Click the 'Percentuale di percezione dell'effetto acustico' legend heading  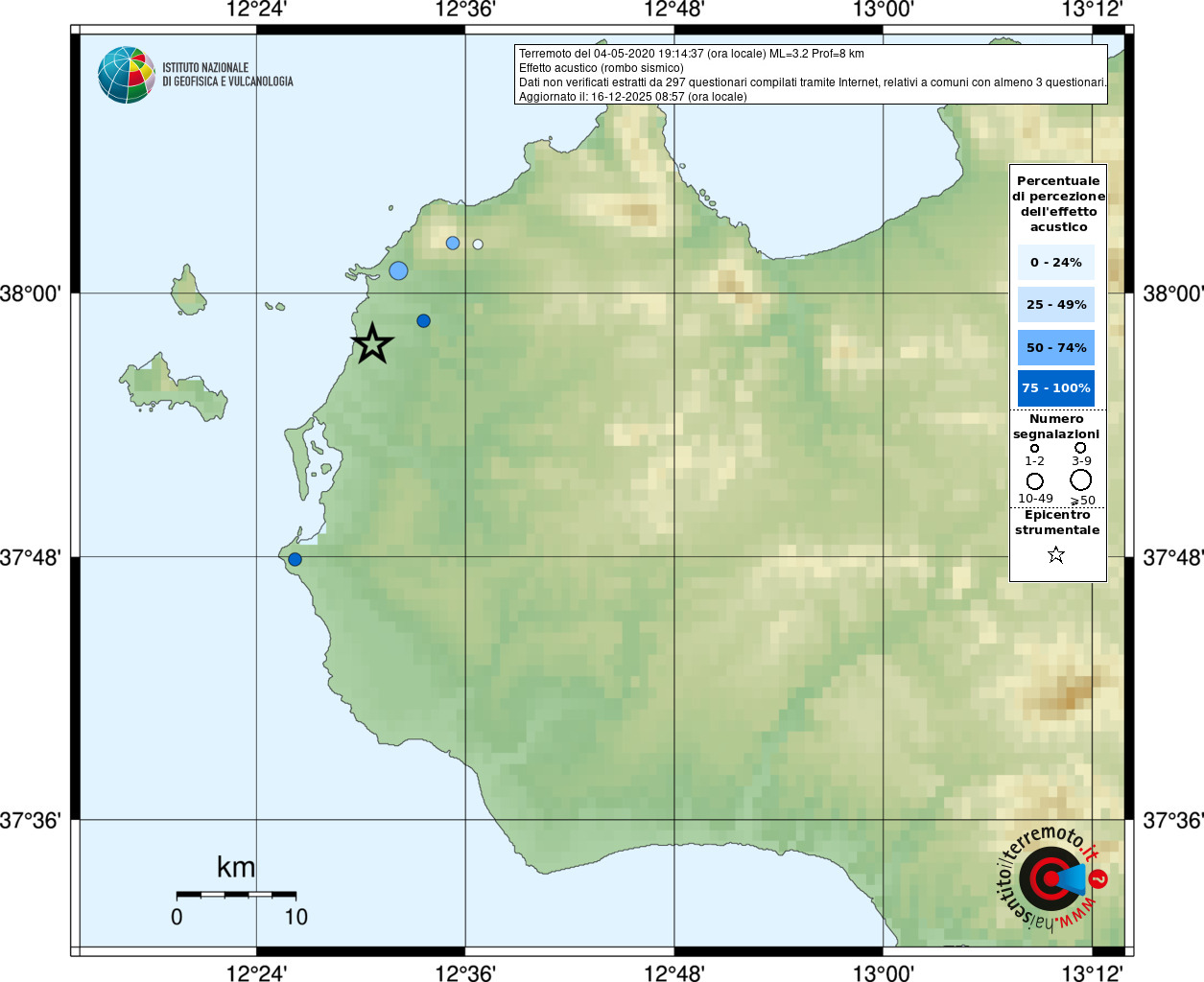point(1058,203)
